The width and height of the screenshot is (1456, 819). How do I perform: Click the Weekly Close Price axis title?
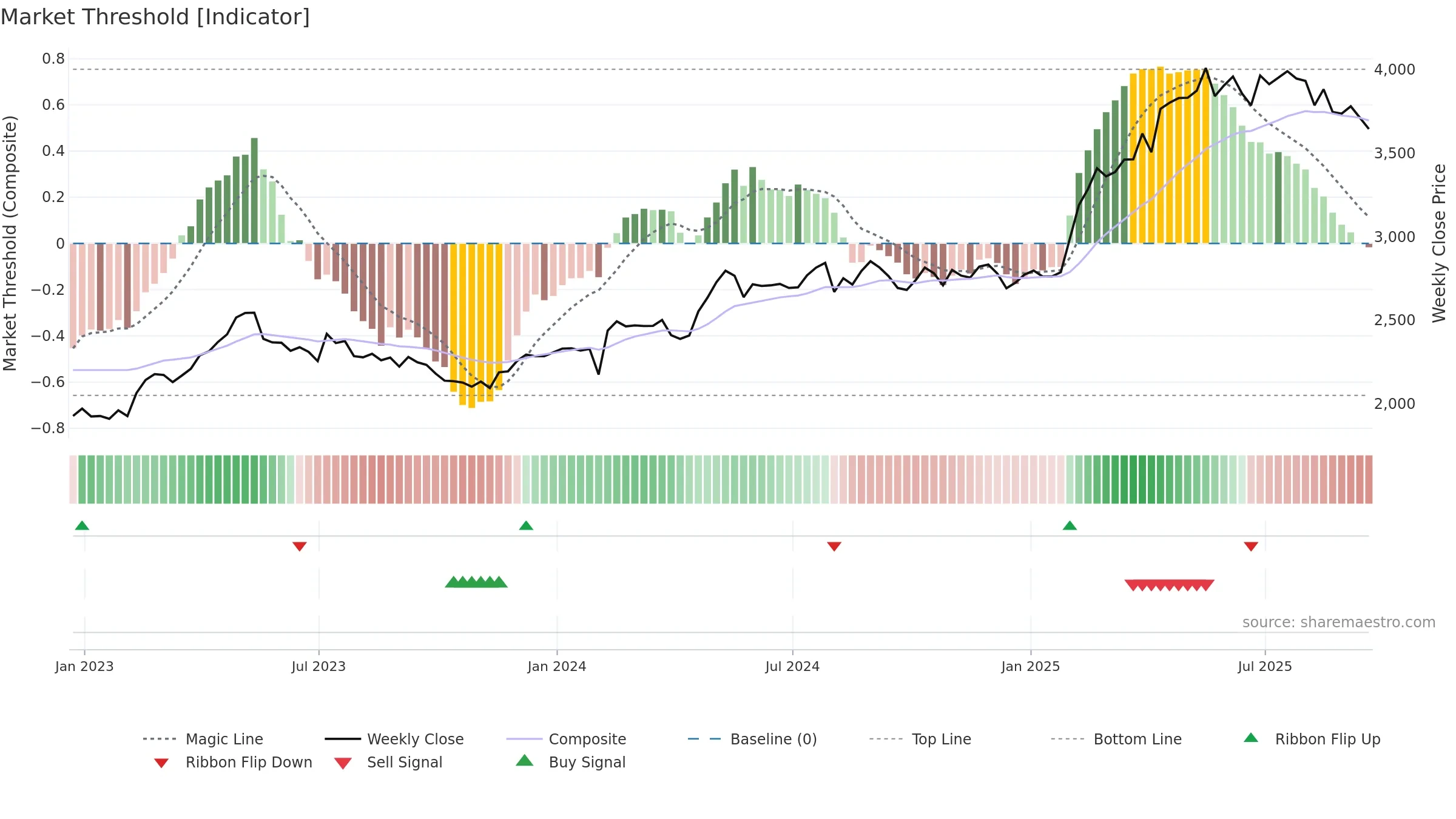pos(1439,243)
